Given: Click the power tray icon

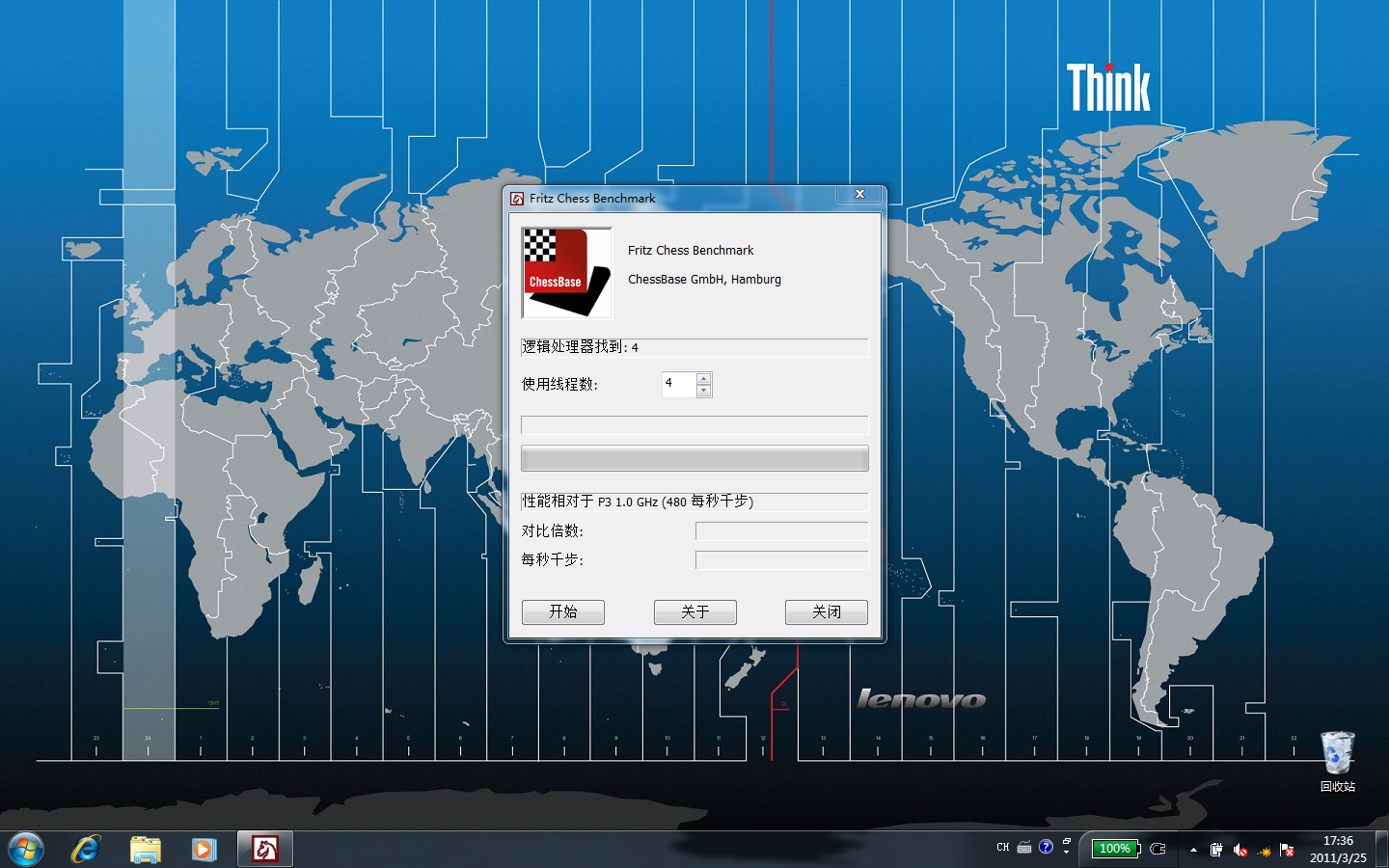Looking at the screenshot, I should tap(1216, 850).
